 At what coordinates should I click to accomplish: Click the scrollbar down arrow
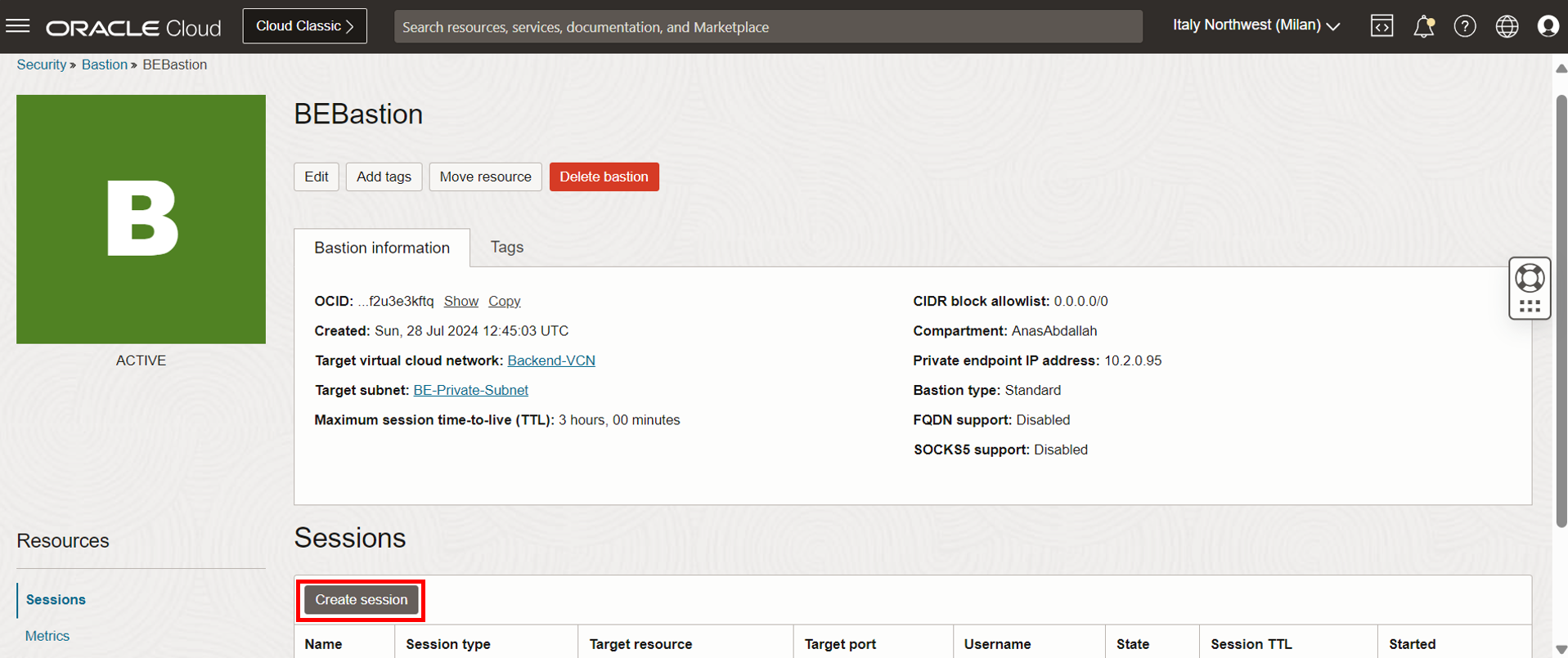[x=1561, y=649]
